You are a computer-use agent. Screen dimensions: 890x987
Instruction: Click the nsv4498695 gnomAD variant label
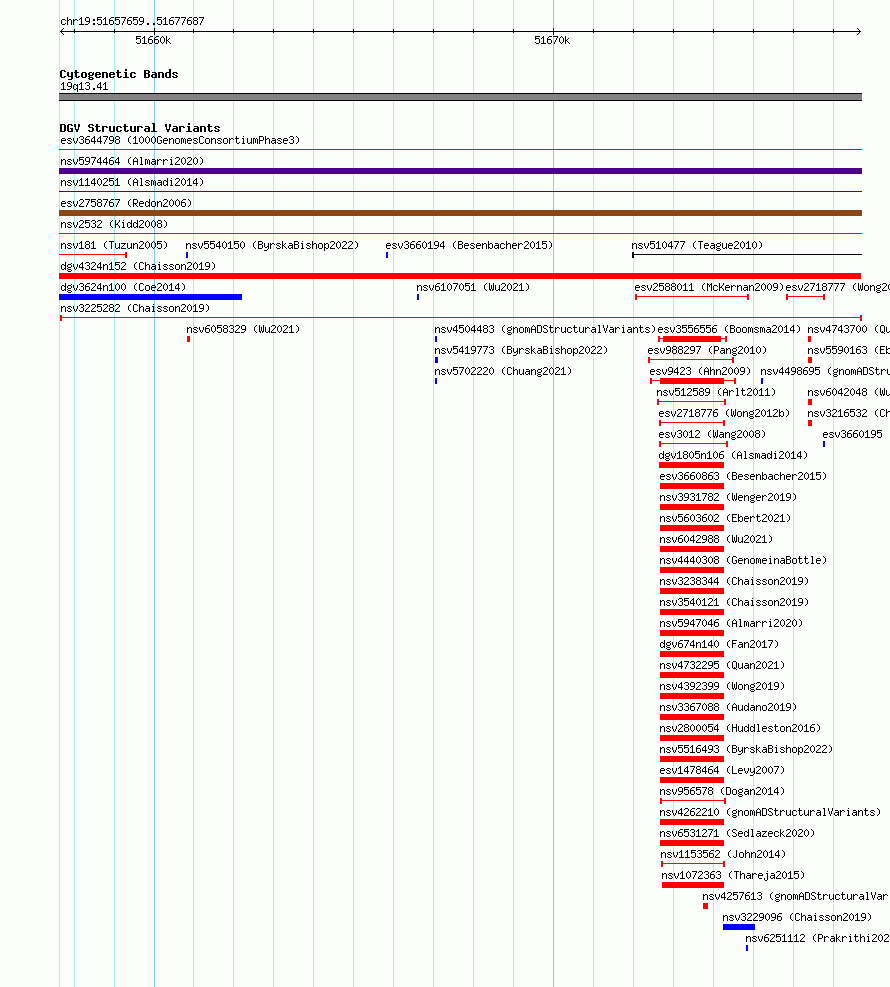(825, 371)
